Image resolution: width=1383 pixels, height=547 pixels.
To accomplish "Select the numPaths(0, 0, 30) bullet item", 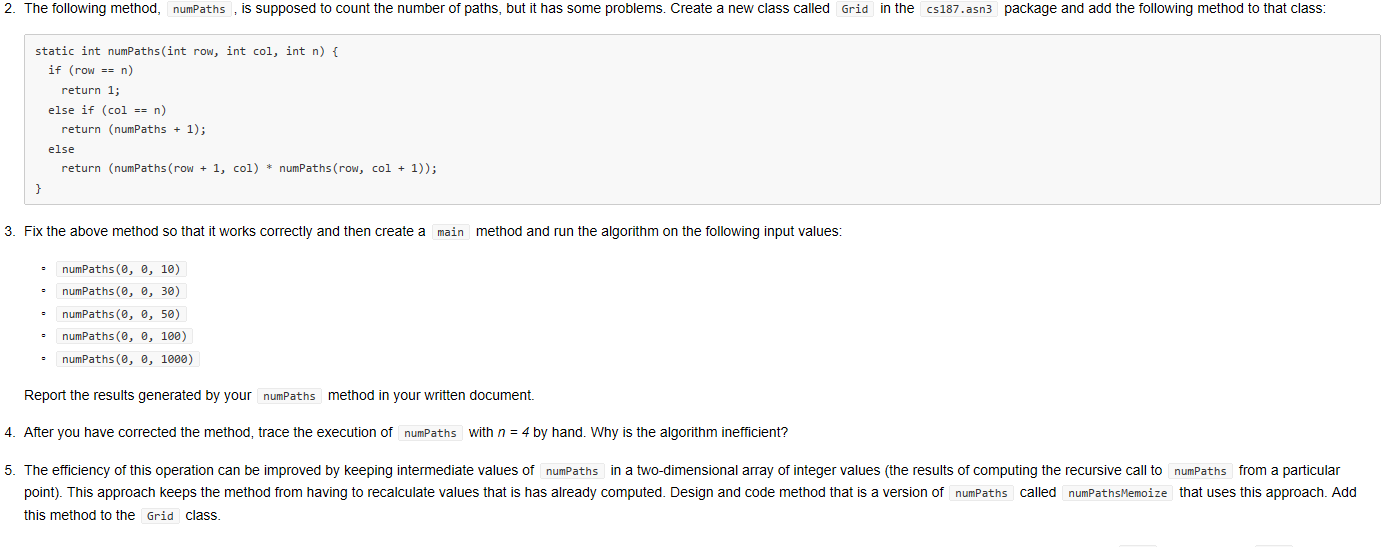I will click(x=122, y=291).
